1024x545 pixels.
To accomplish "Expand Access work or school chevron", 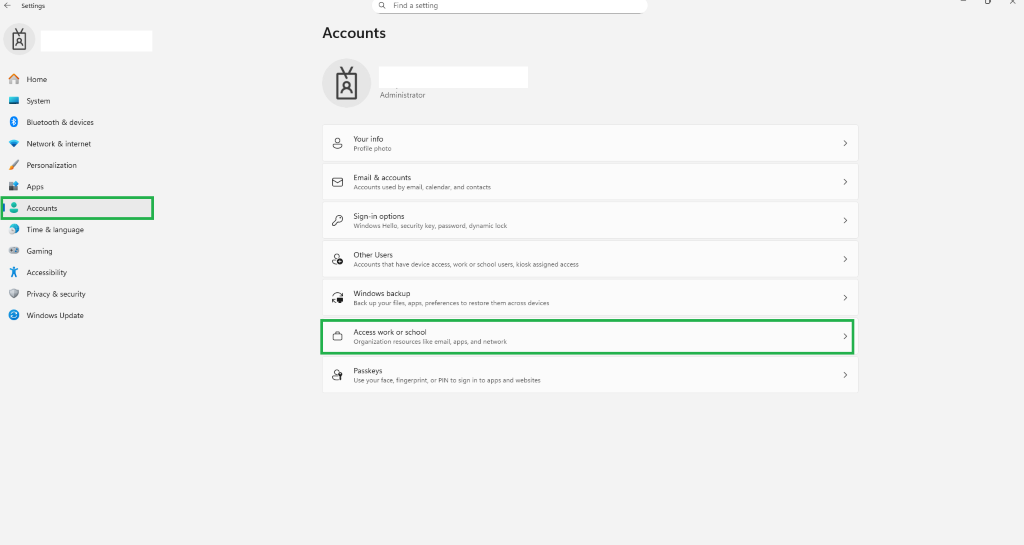I will pos(845,336).
